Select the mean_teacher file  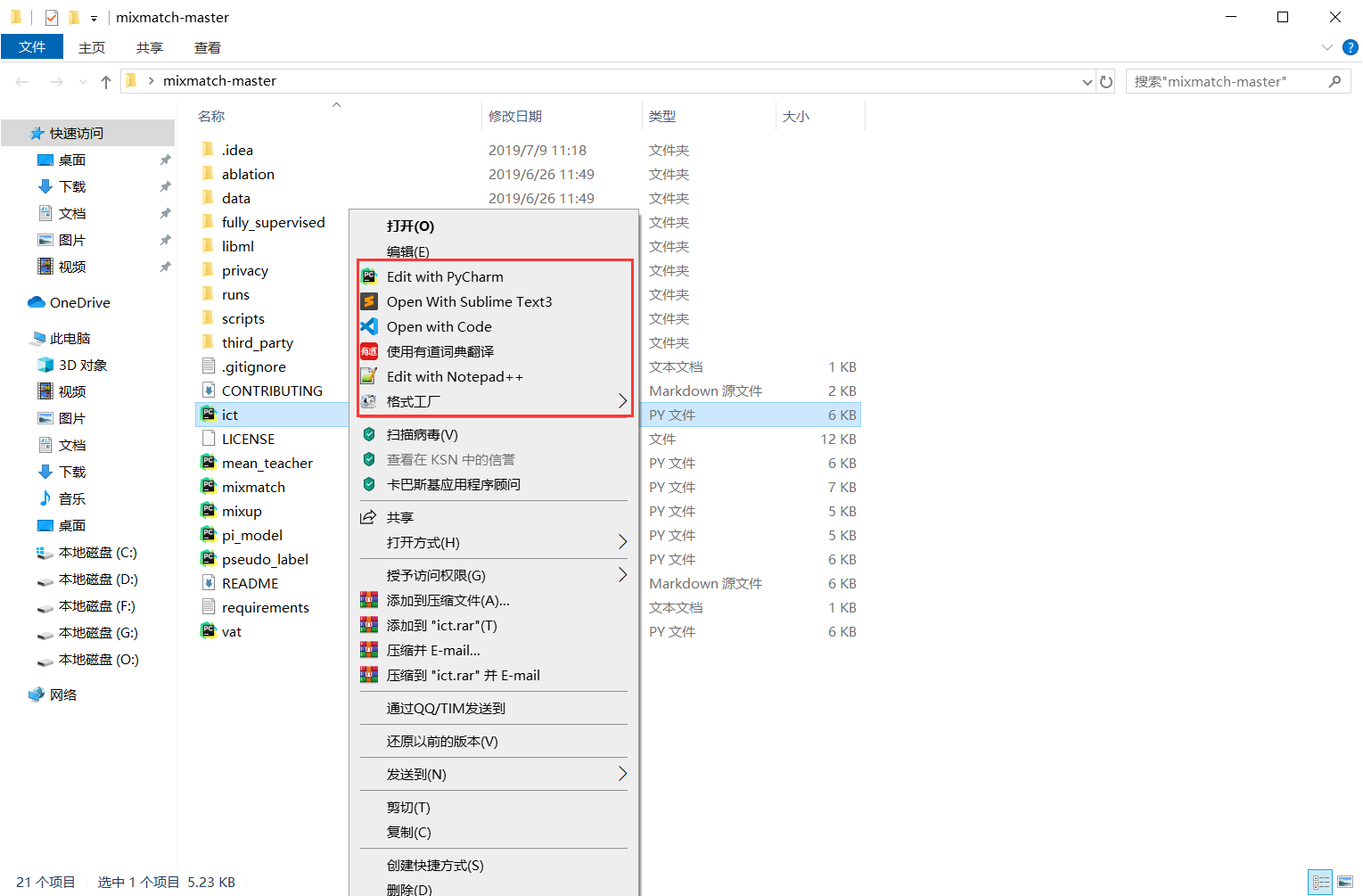[267, 463]
